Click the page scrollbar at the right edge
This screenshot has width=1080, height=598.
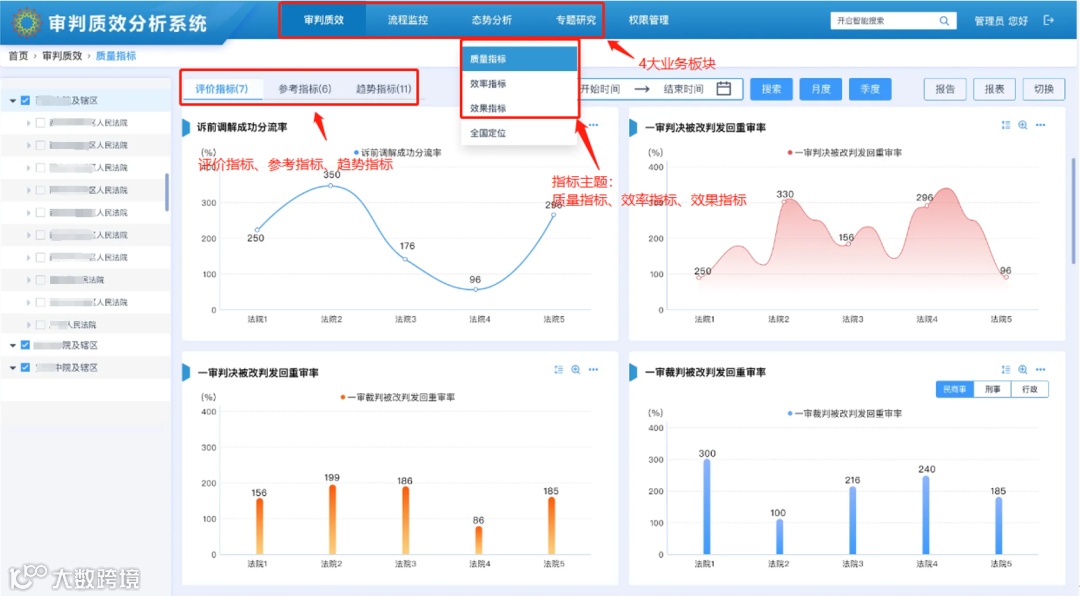point(1074,212)
